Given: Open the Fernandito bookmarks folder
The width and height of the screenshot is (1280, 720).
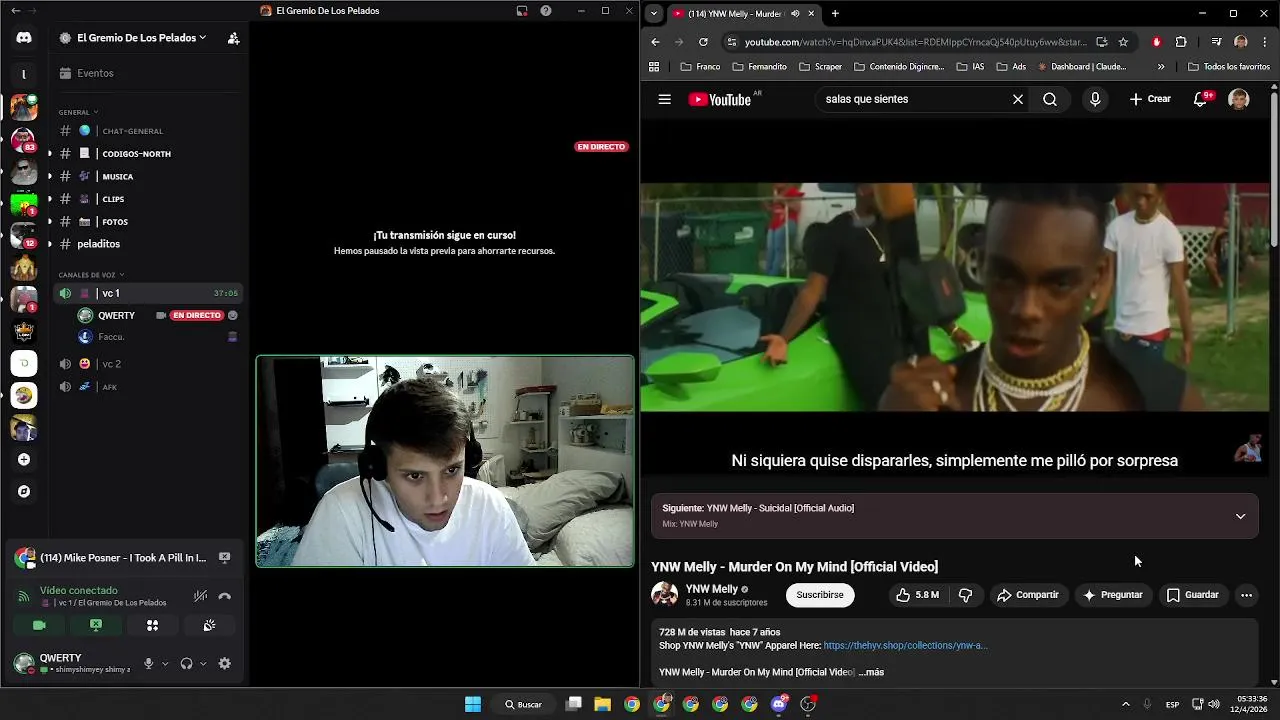Looking at the screenshot, I should click(759, 67).
